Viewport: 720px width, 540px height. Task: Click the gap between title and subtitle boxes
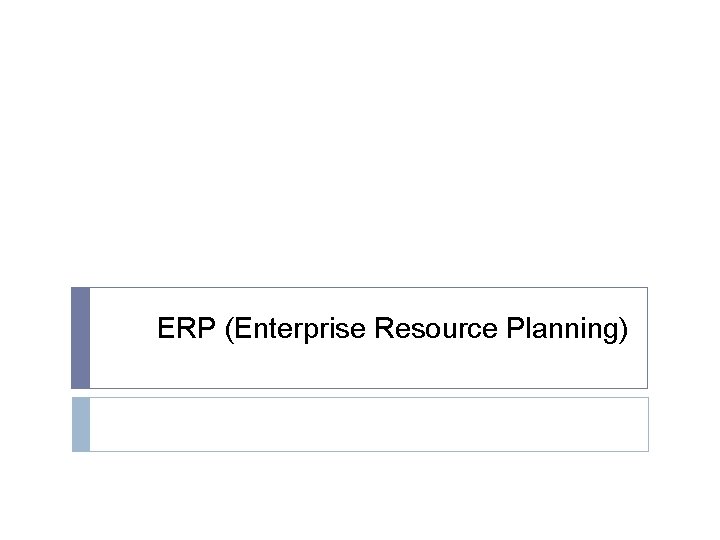point(360,393)
